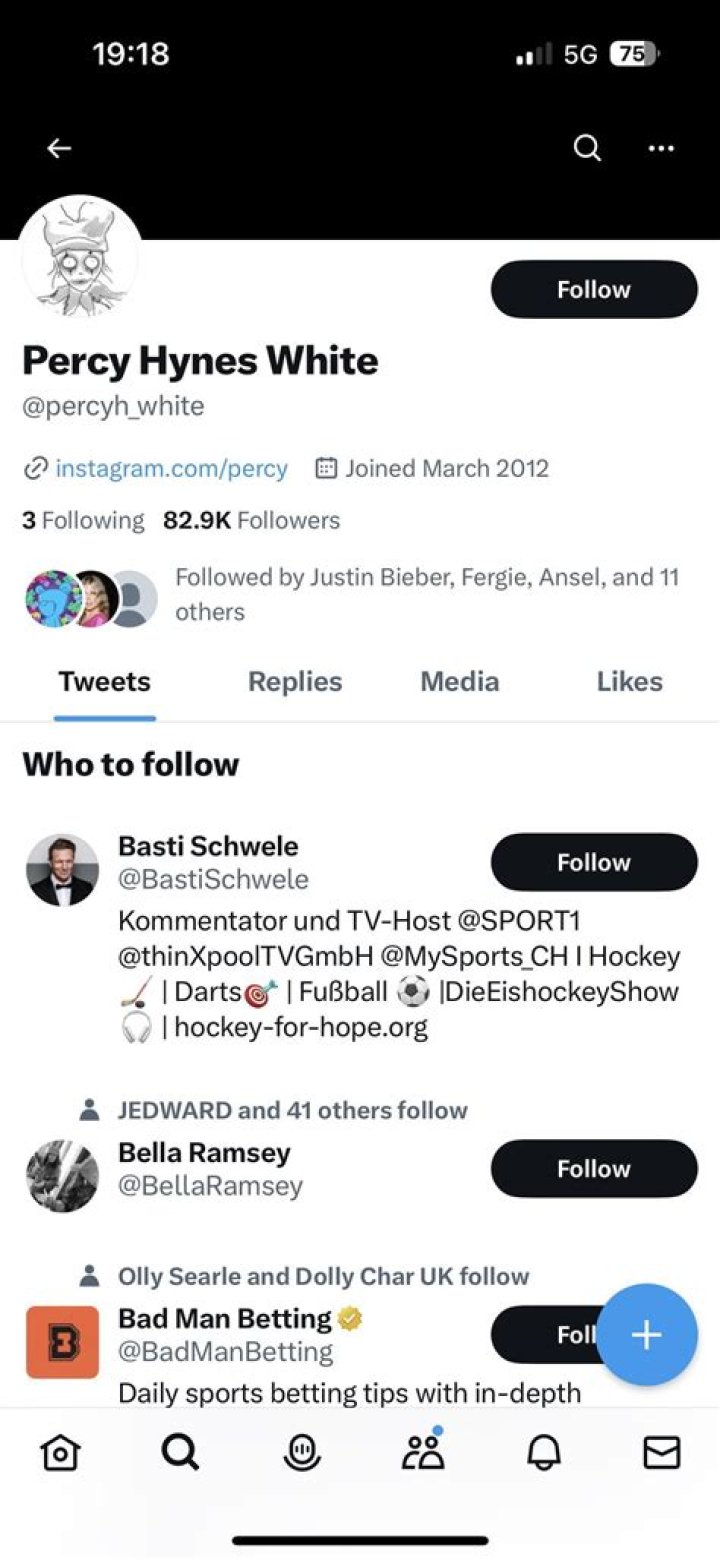View the 3 Following list

(84, 521)
